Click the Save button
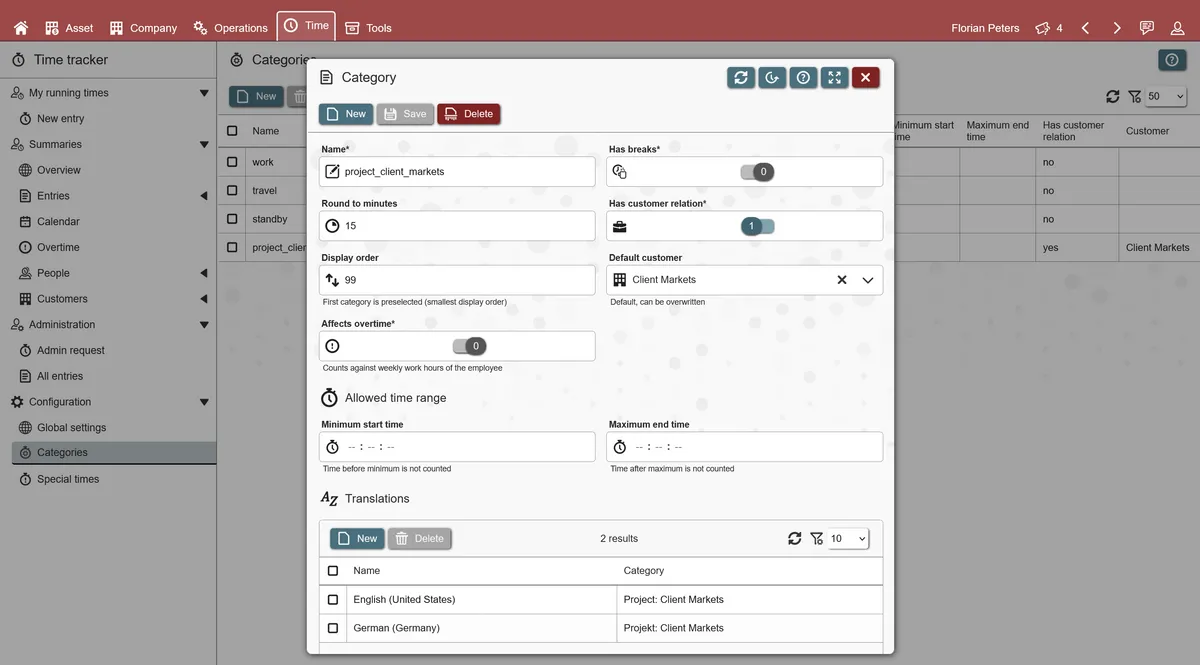The width and height of the screenshot is (1200, 665). point(405,114)
